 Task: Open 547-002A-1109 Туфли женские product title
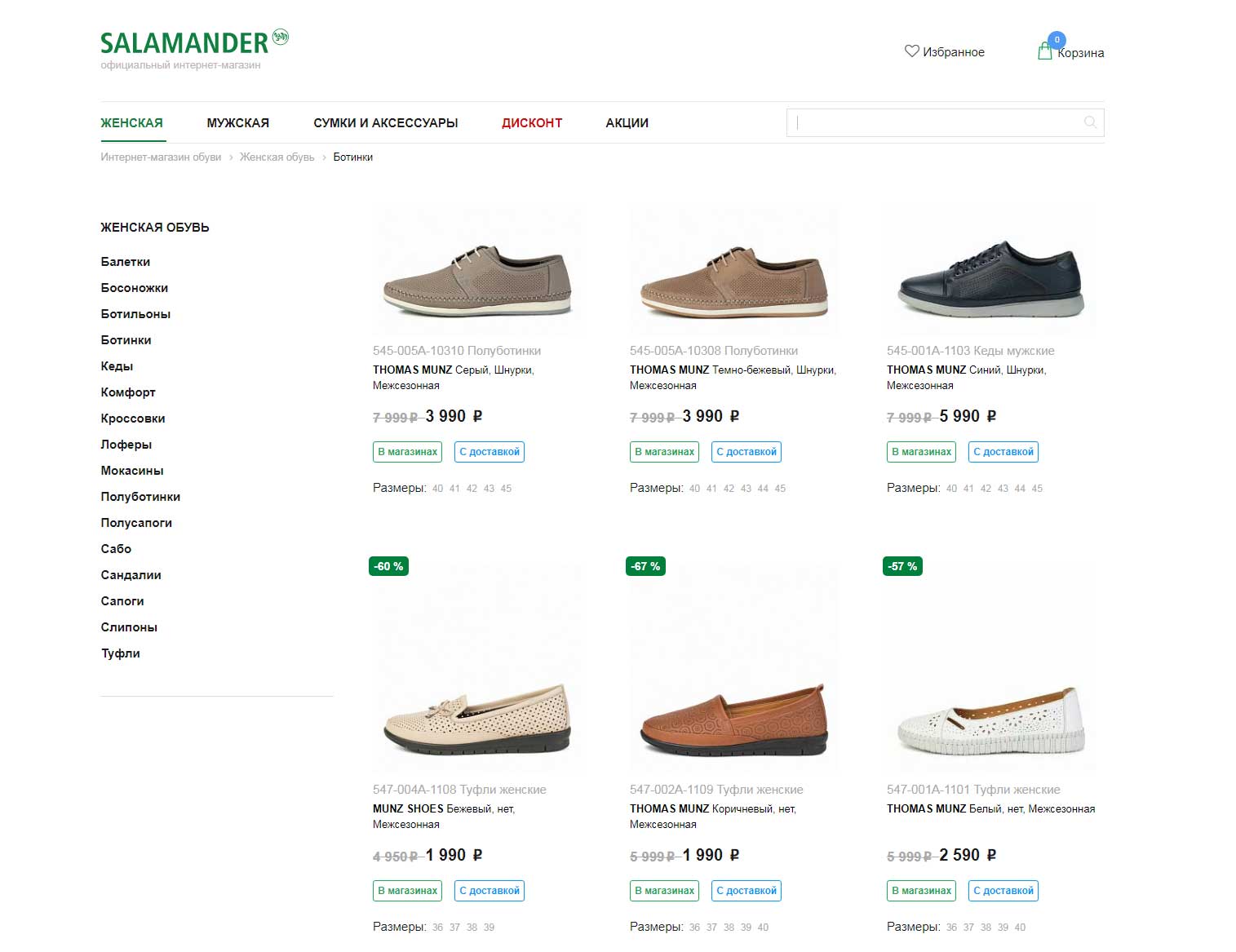pos(715,790)
